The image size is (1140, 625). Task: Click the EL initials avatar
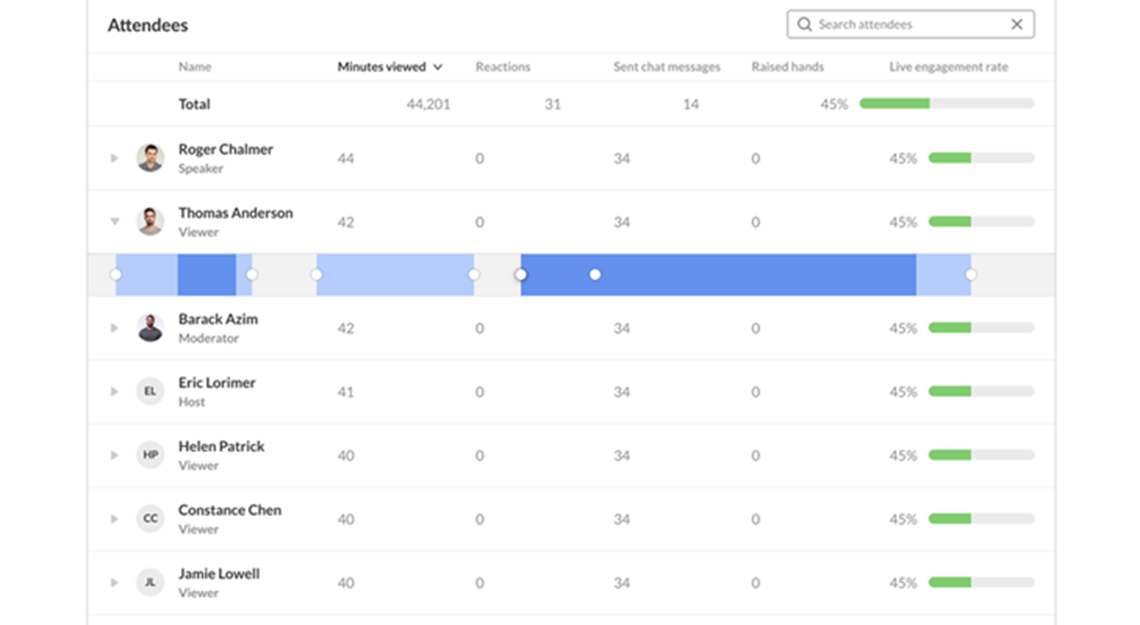(x=150, y=392)
